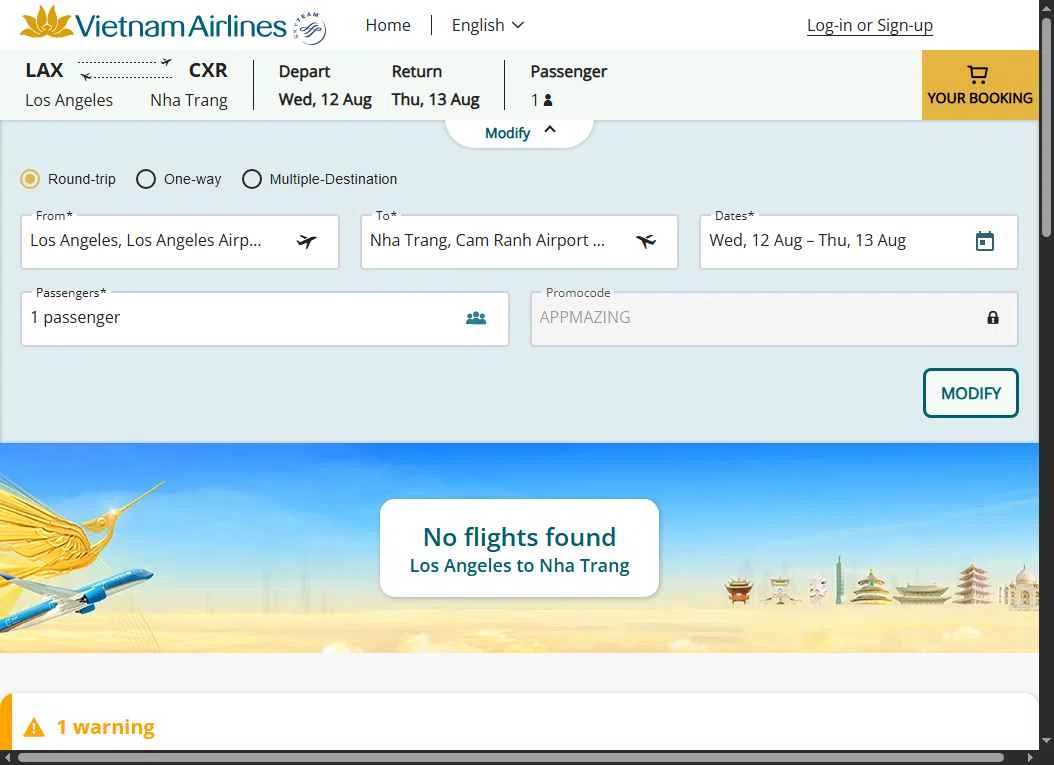Viewport: 1054px width, 765px height.
Task: Click the LAX airport code
Action: 44,70
